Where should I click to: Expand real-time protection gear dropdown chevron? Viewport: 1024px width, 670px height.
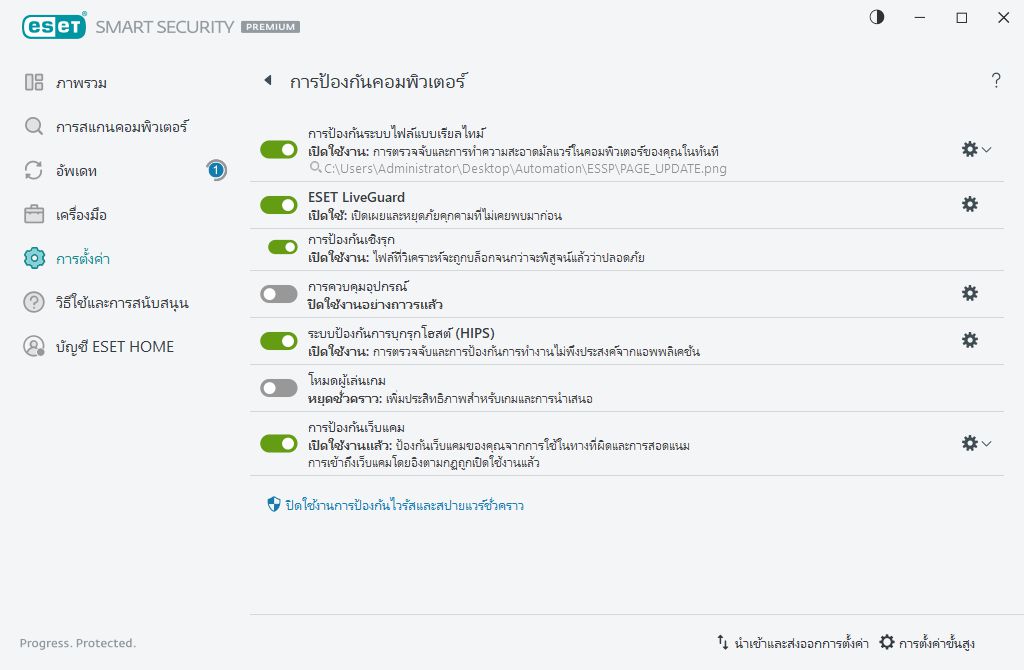coord(989,149)
